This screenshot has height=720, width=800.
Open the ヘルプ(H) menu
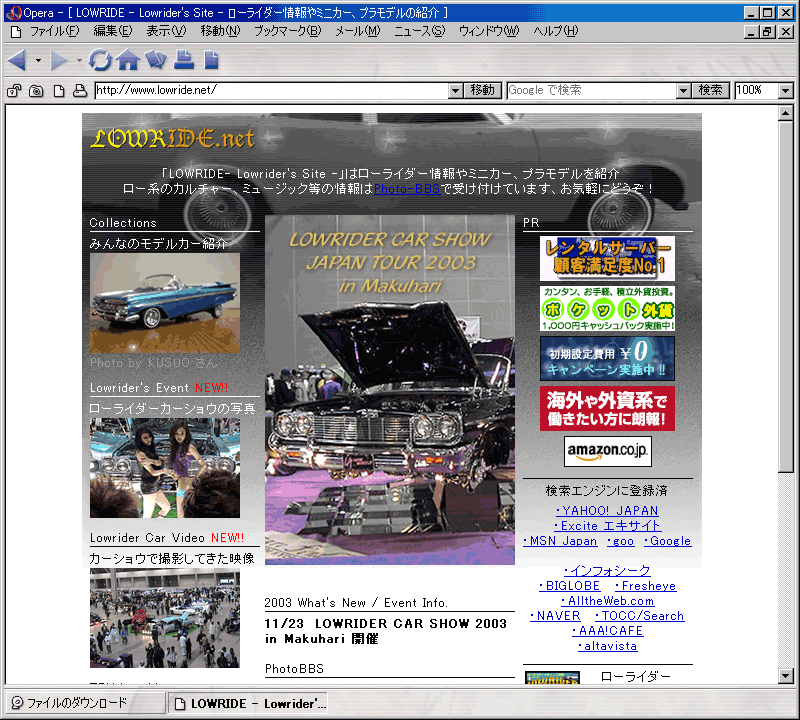coord(556,32)
